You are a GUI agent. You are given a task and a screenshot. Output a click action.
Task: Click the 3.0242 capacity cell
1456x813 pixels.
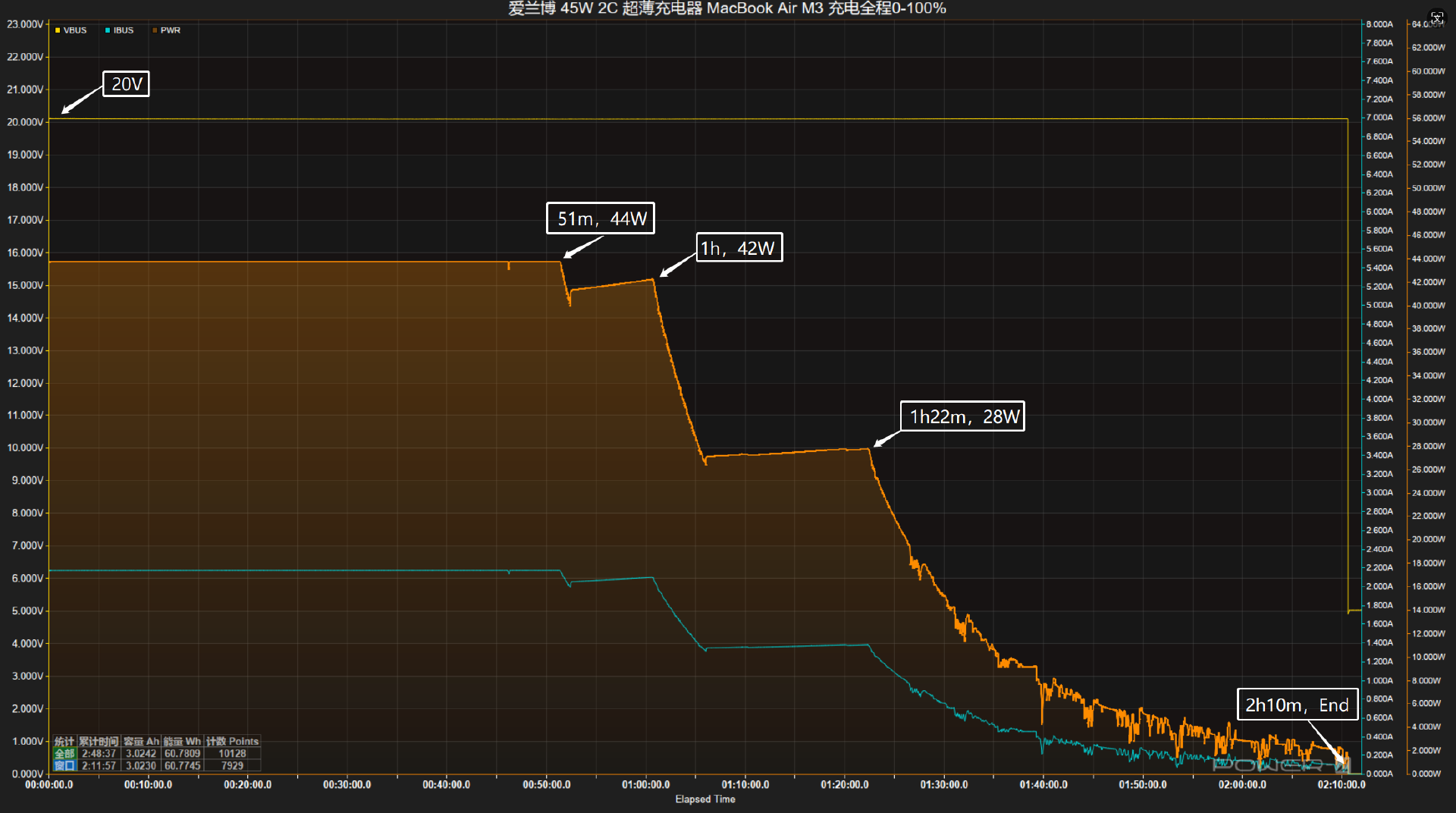(x=141, y=754)
